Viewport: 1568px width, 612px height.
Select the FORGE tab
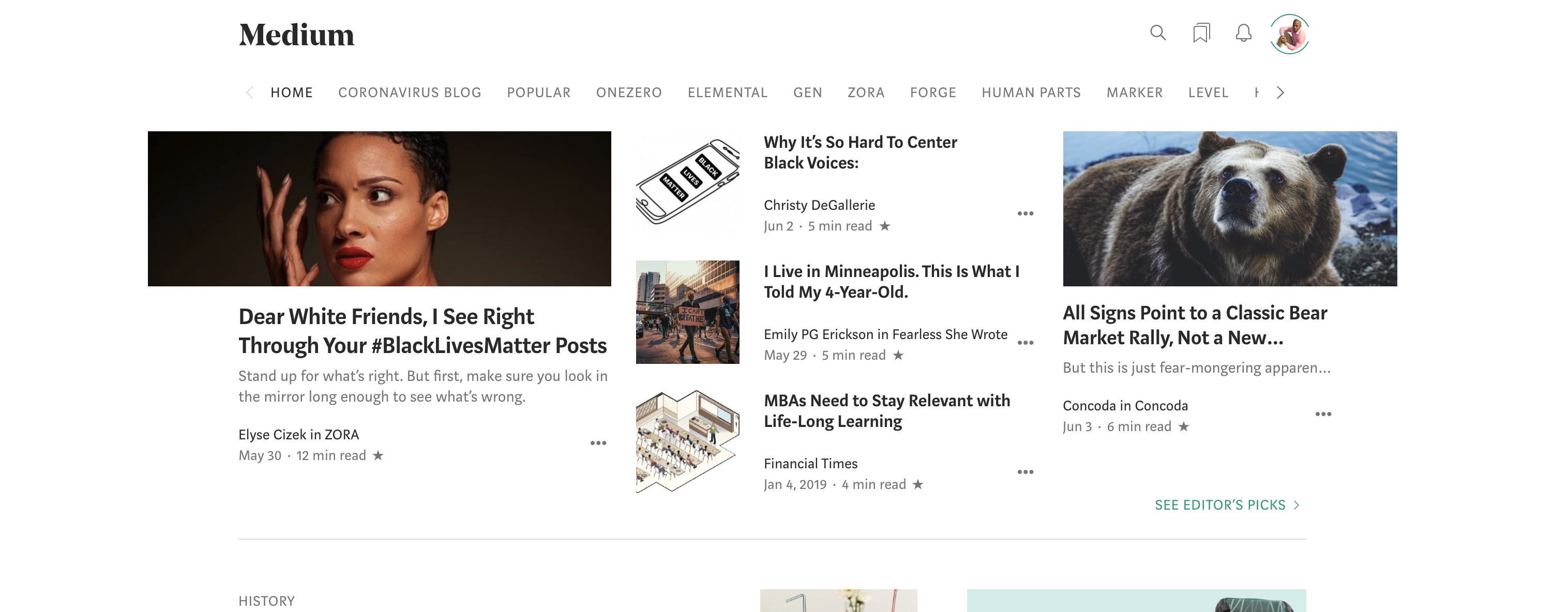(x=933, y=93)
